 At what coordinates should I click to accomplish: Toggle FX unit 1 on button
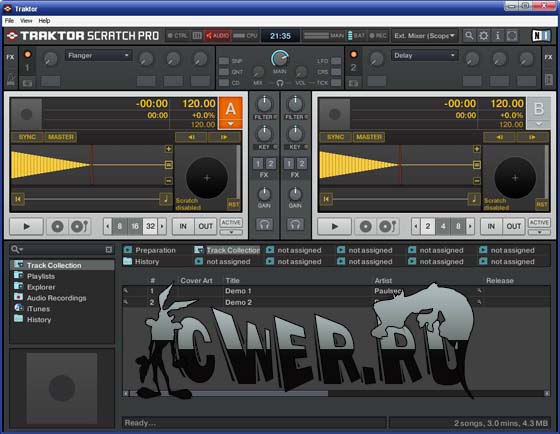[28, 55]
